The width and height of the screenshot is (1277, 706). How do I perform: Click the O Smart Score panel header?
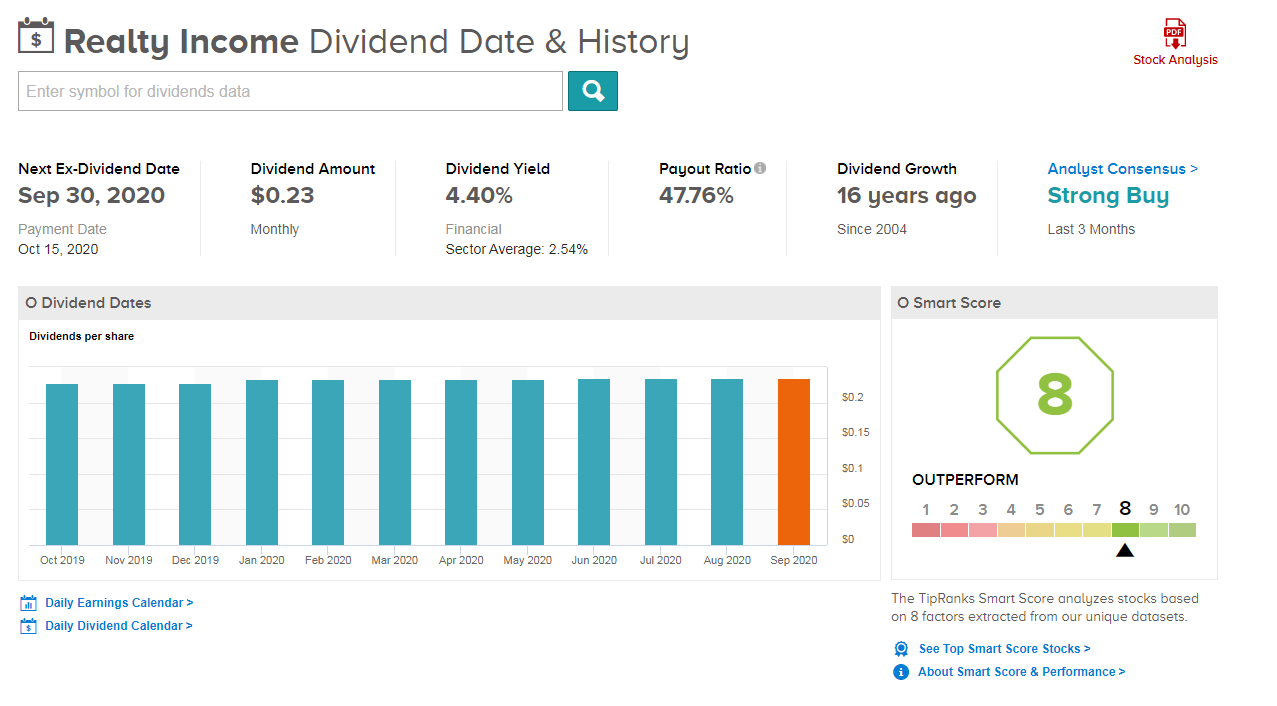coord(1054,303)
